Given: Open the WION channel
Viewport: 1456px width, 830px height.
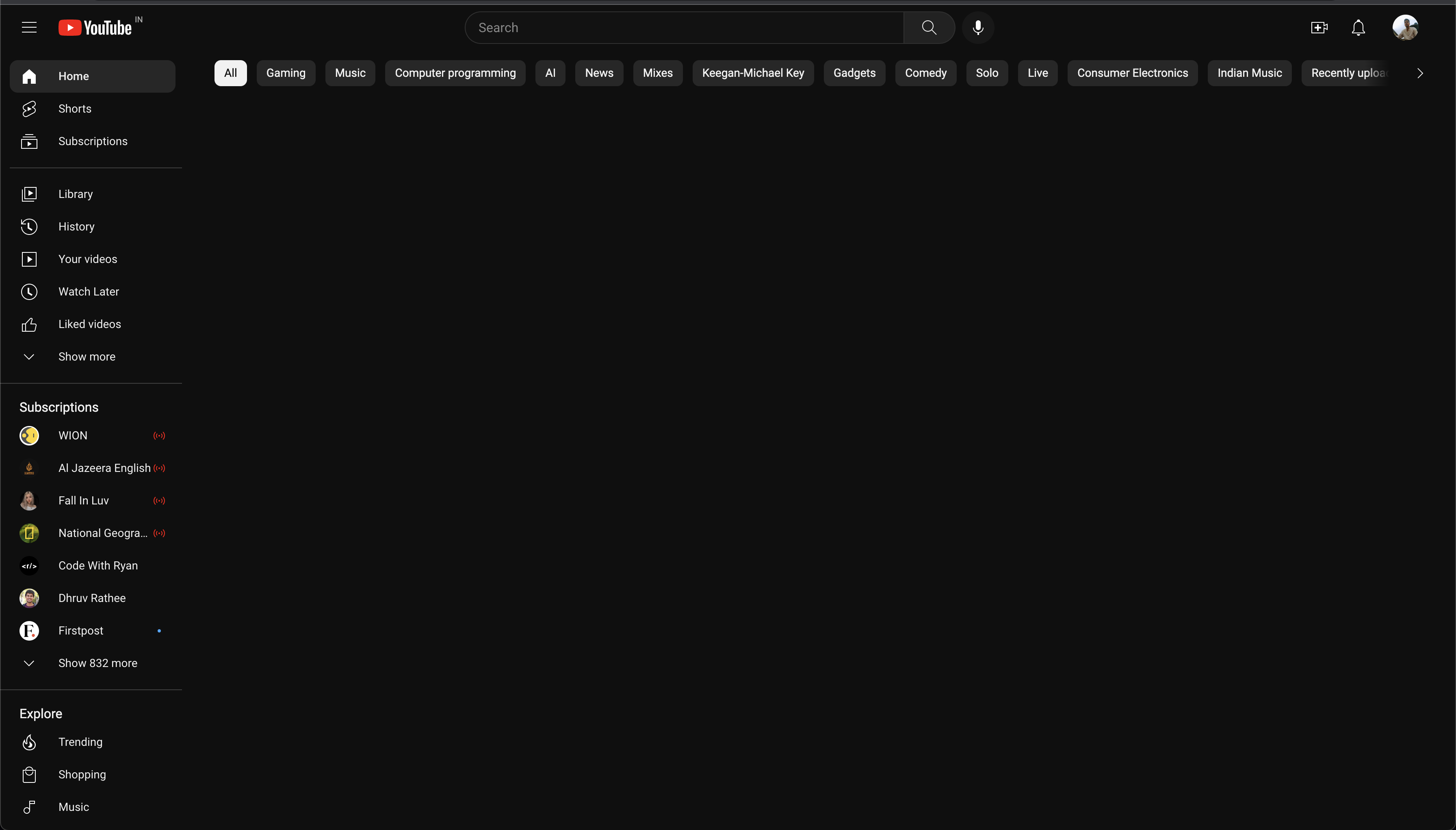Looking at the screenshot, I should (73, 435).
